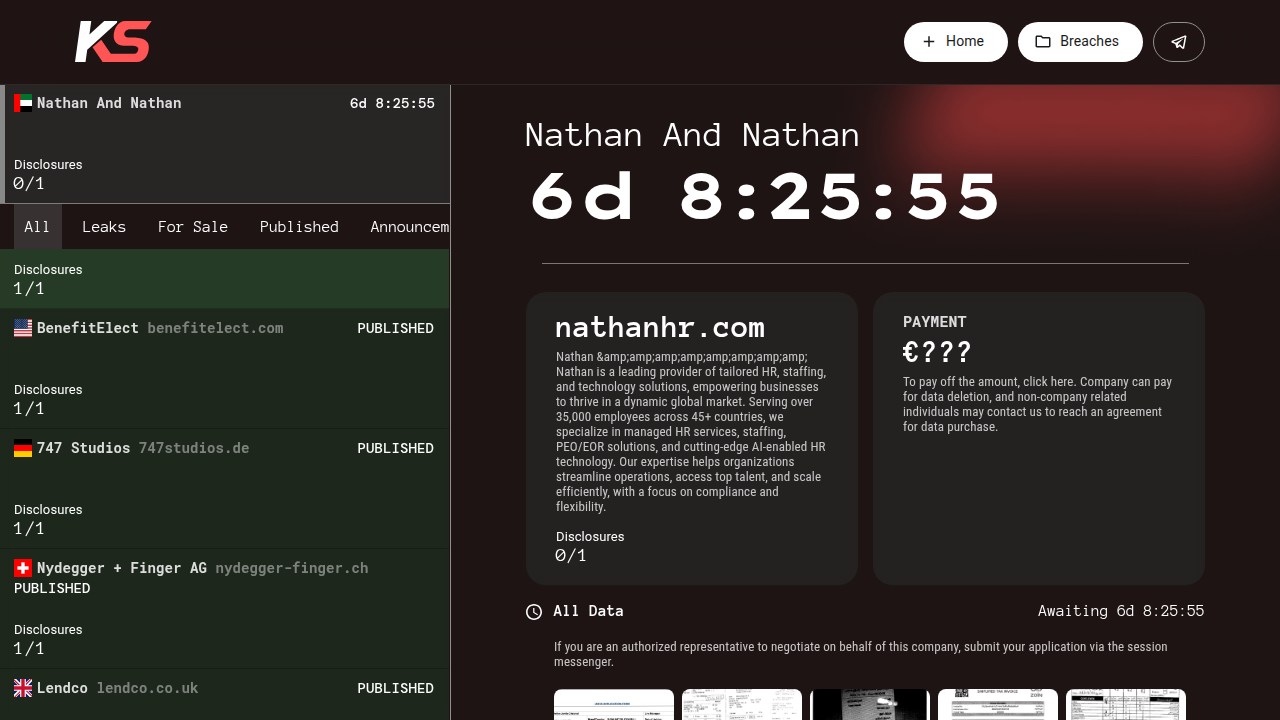Click the Nathan And Nathan main heading
This screenshot has width=1280, height=720.
point(692,135)
